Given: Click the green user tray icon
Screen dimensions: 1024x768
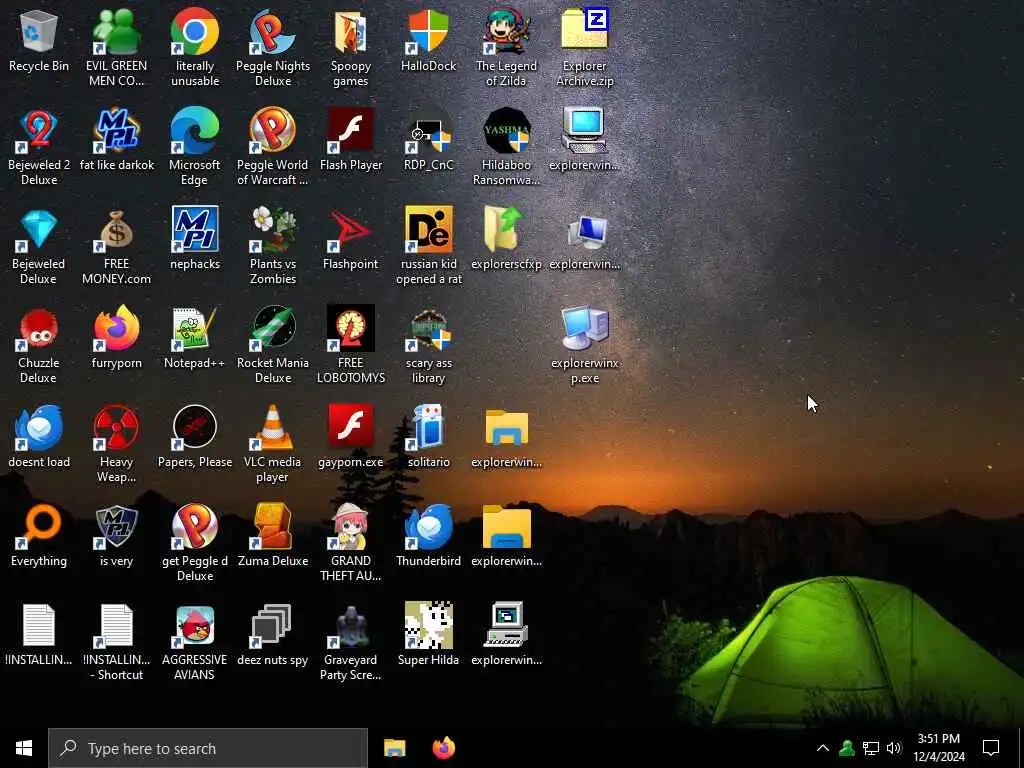Looking at the screenshot, I should [847, 748].
